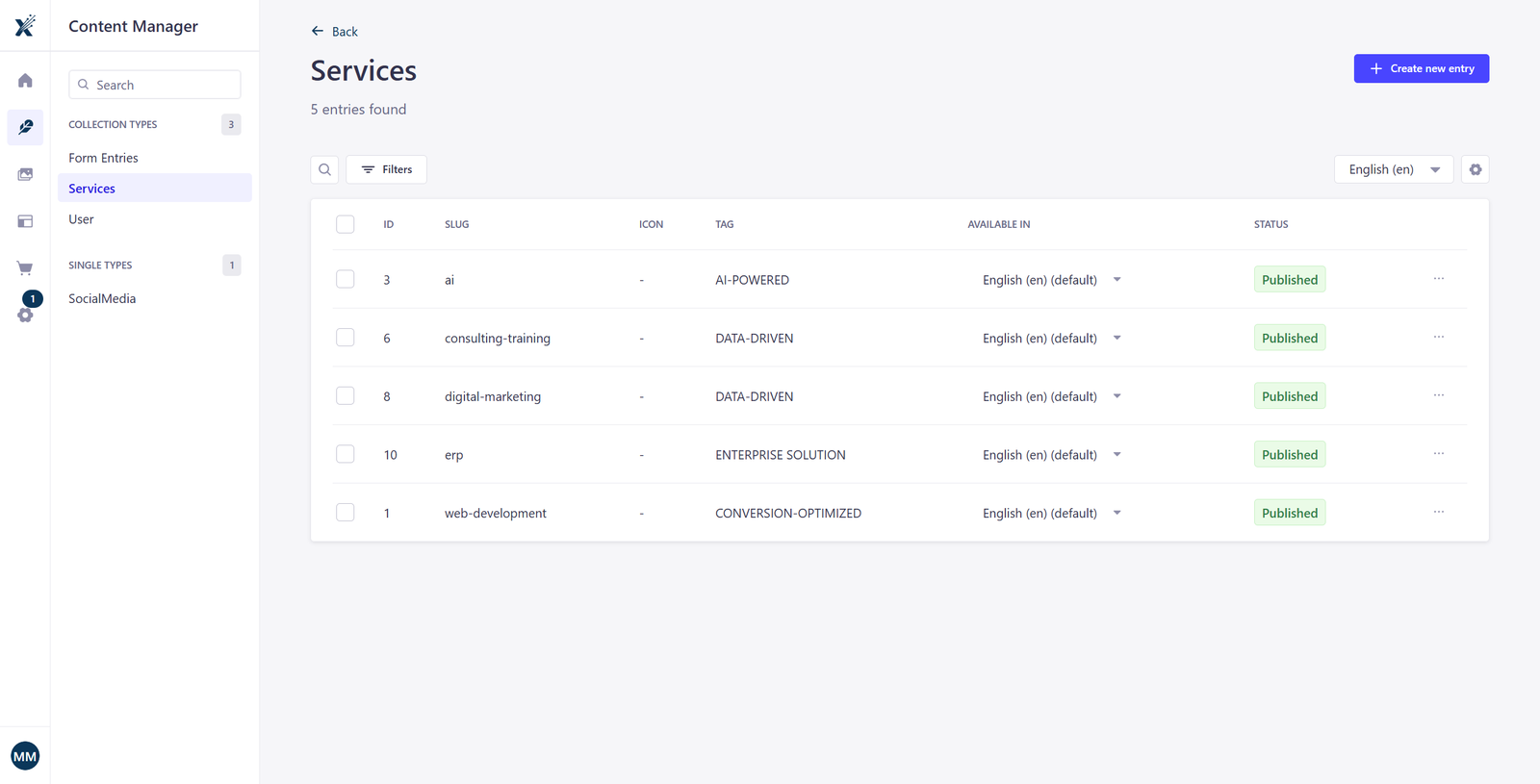Click the MM user avatar
This screenshot has height=784, width=1540.
coord(25,756)
